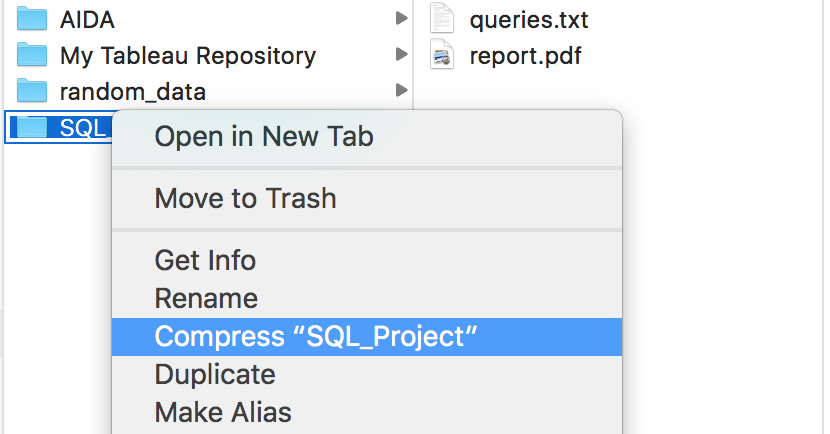Click the SQL_Project folder icon
The width and height of the screenshot is (830, 434).
(33, 127)
